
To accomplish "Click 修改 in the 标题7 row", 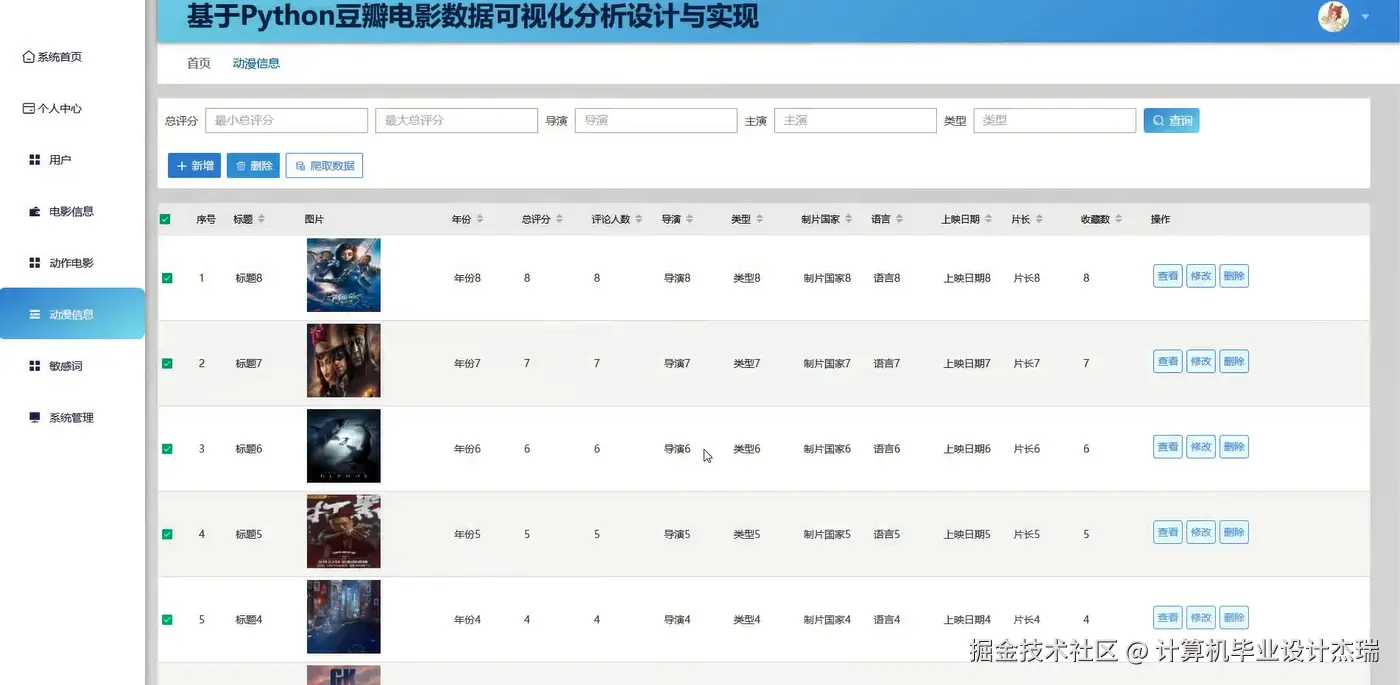I will coord(1201,361).
